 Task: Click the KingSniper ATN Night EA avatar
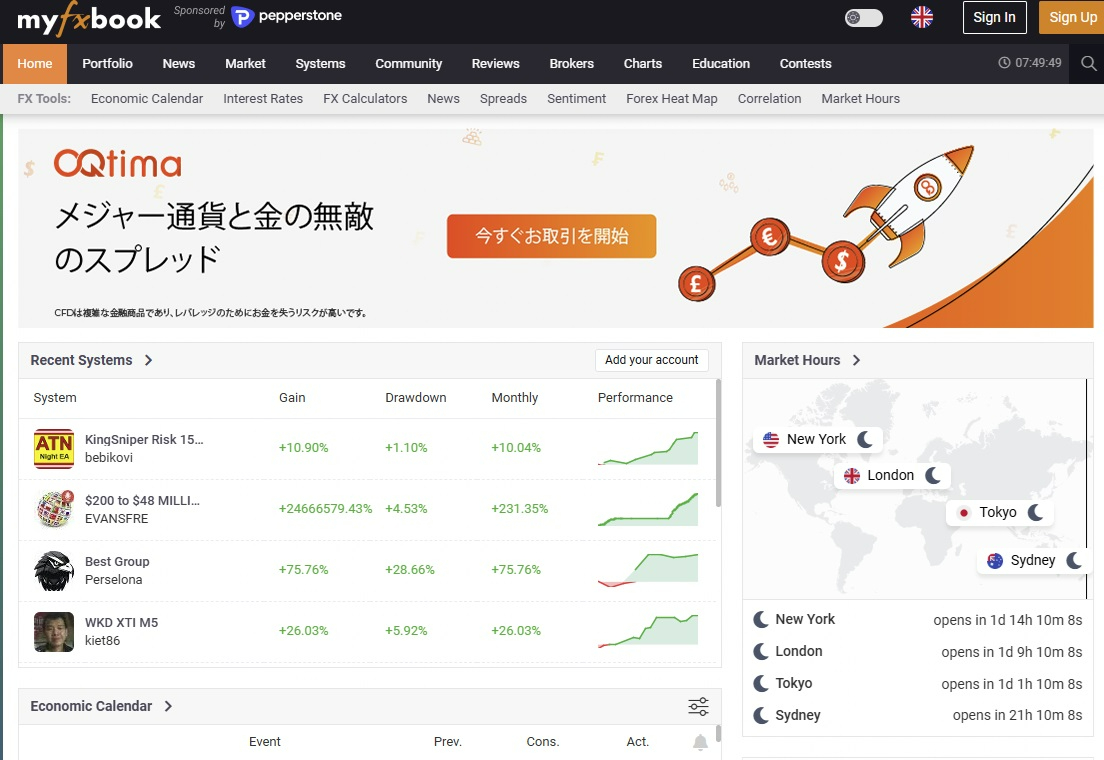[x=54, y=449]
